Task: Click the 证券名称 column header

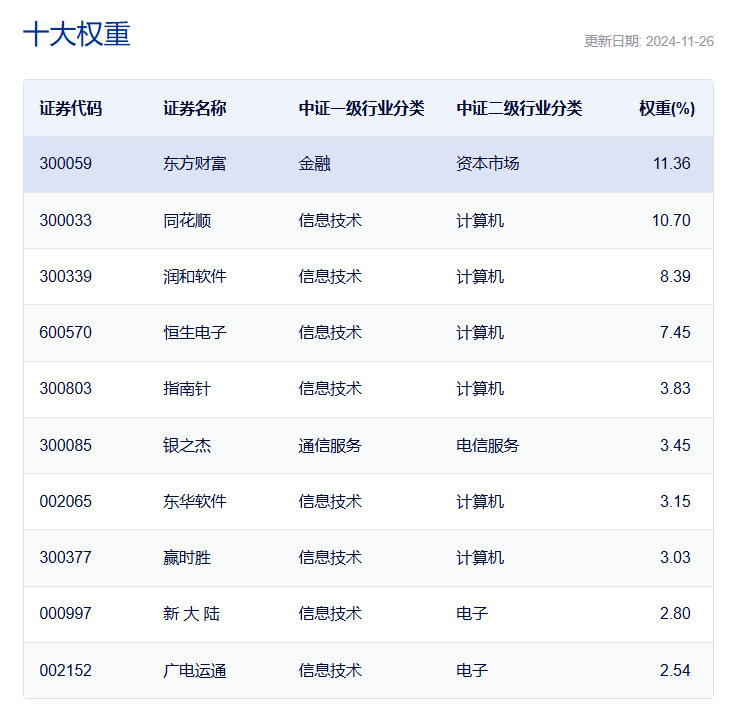Action: coord(194,108)
